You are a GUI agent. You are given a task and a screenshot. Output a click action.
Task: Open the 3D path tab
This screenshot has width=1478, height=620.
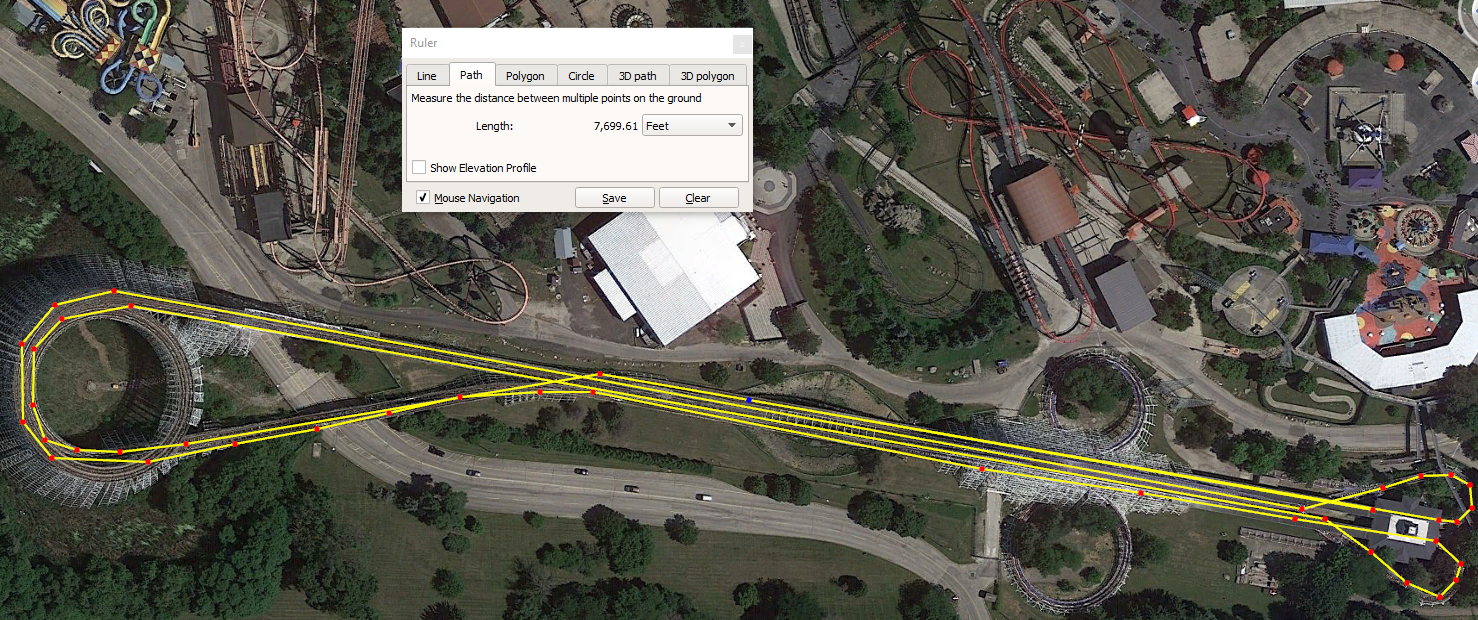click(x=637, y=76)
